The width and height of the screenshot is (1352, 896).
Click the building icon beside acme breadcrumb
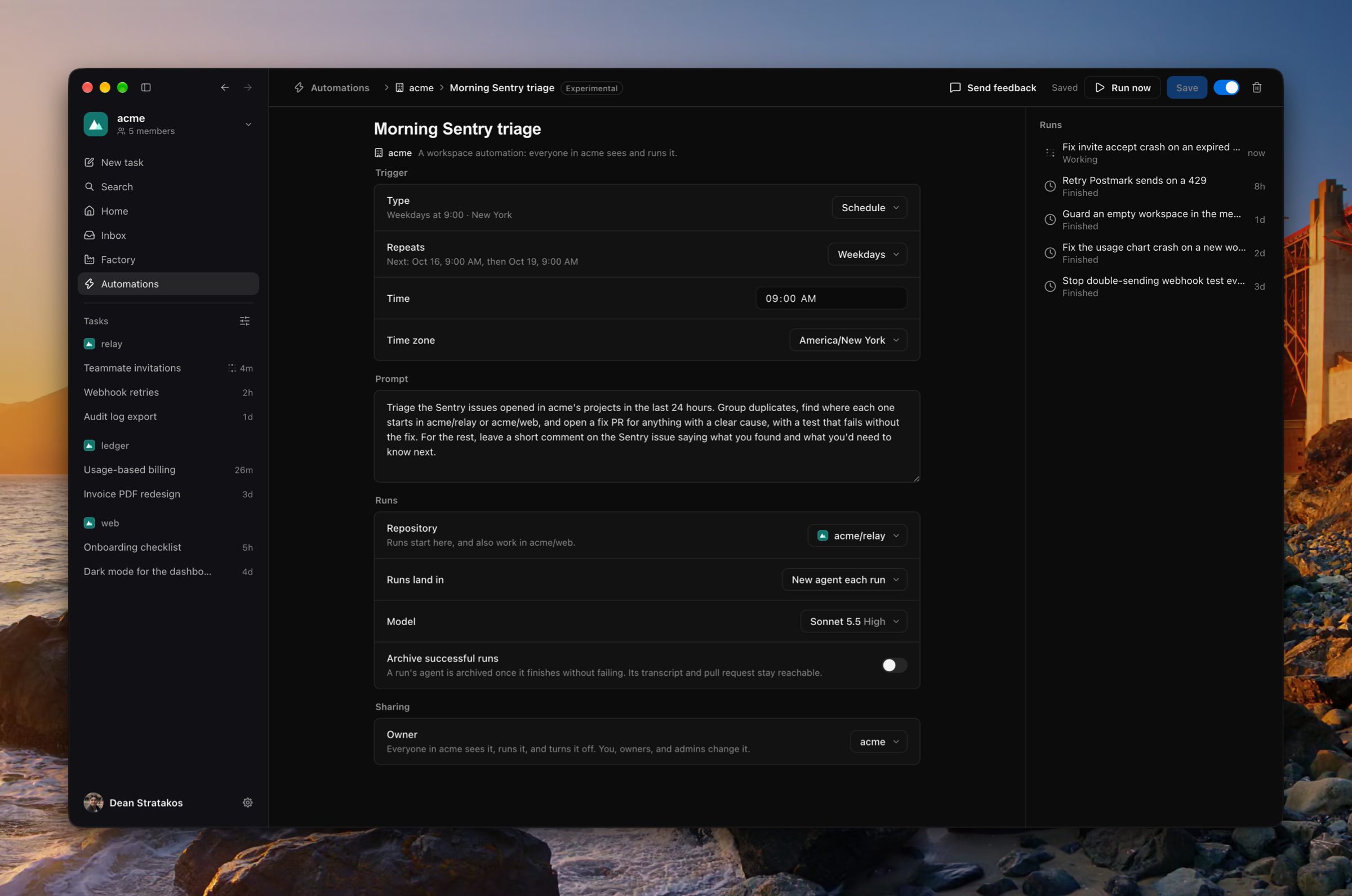(x=400, y=87)
